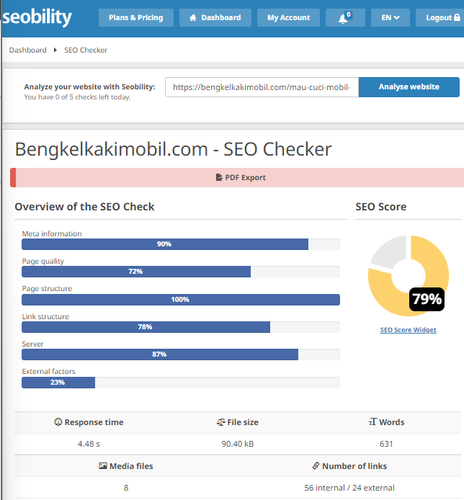Click the Words text icon

click(372, 422)
